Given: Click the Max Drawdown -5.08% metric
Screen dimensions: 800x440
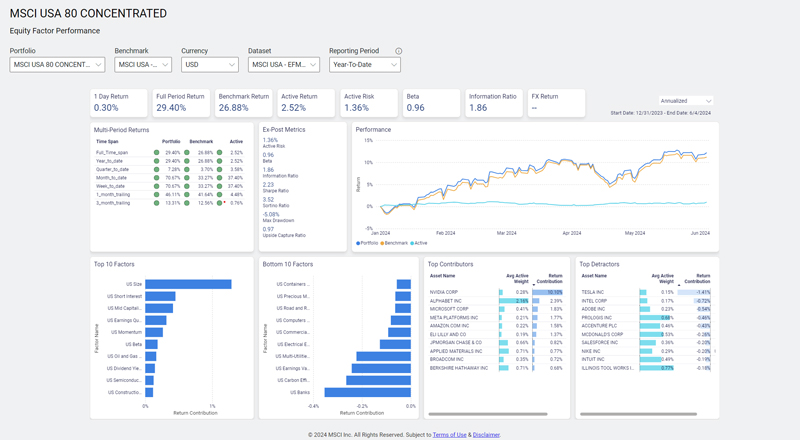Looking at the screenshot, I should [279, 217].
